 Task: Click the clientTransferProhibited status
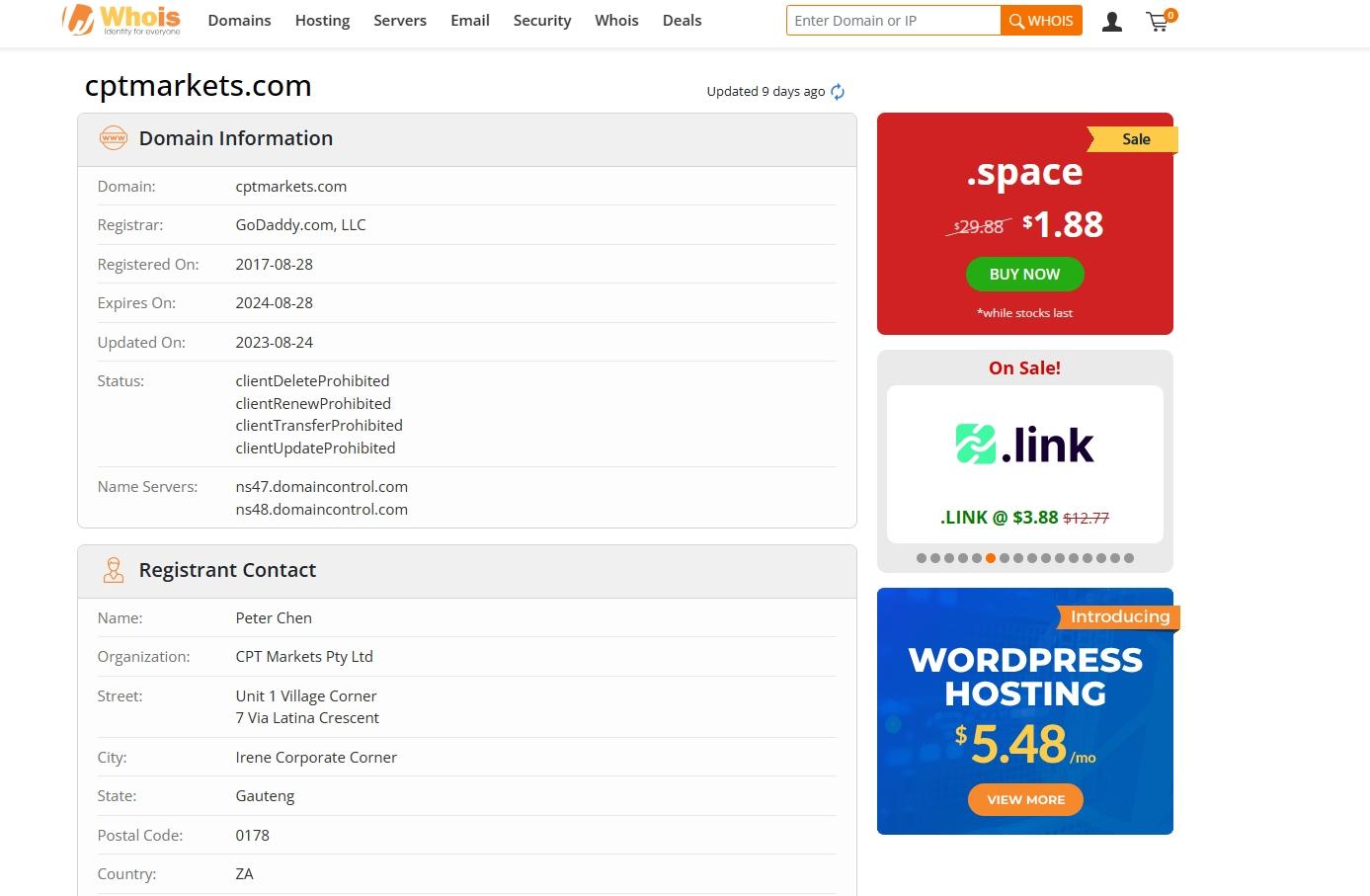coord(319,426)
